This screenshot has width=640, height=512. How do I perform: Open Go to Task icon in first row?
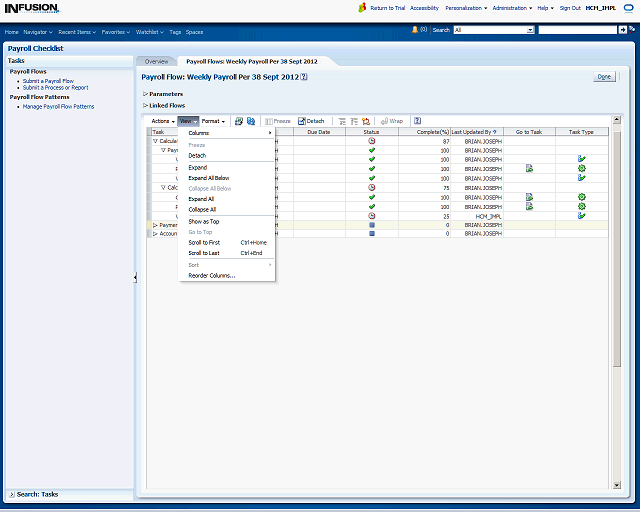point(529,169)
